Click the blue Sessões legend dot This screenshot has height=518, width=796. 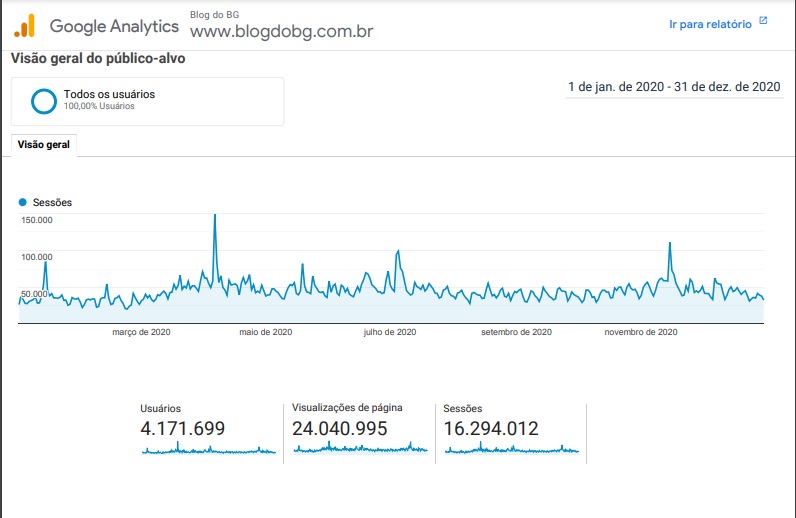22,202
